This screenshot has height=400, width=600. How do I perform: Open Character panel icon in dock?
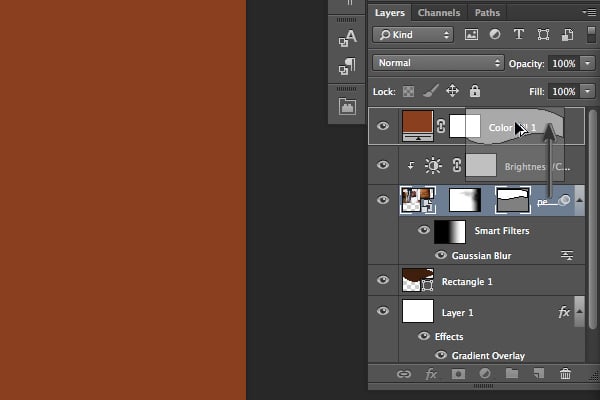pyautogui.click(x=347, y=38)
